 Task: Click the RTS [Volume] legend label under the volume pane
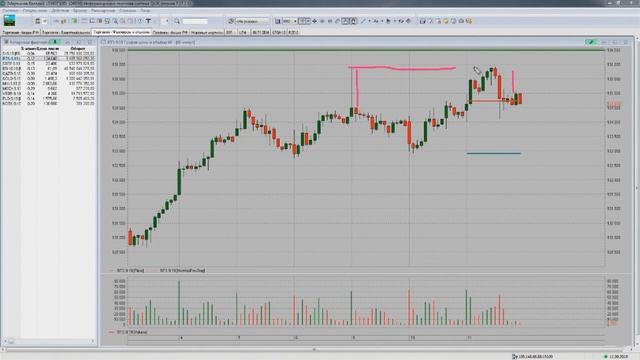coord(132,332)
